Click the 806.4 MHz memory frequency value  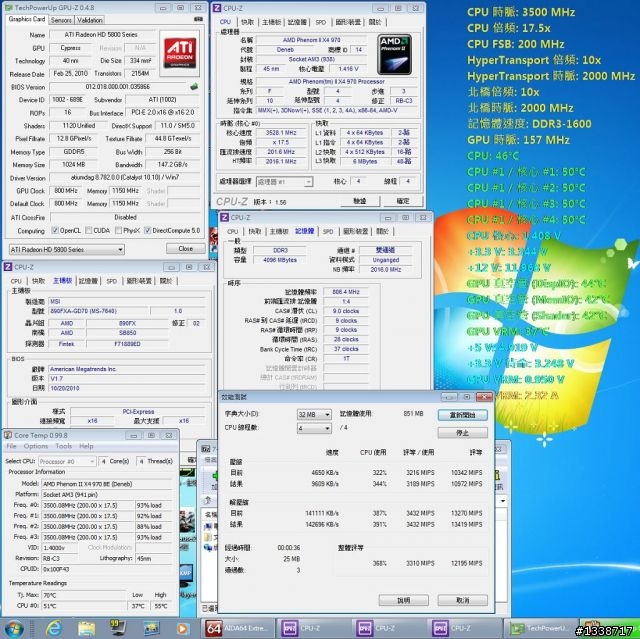346,292
